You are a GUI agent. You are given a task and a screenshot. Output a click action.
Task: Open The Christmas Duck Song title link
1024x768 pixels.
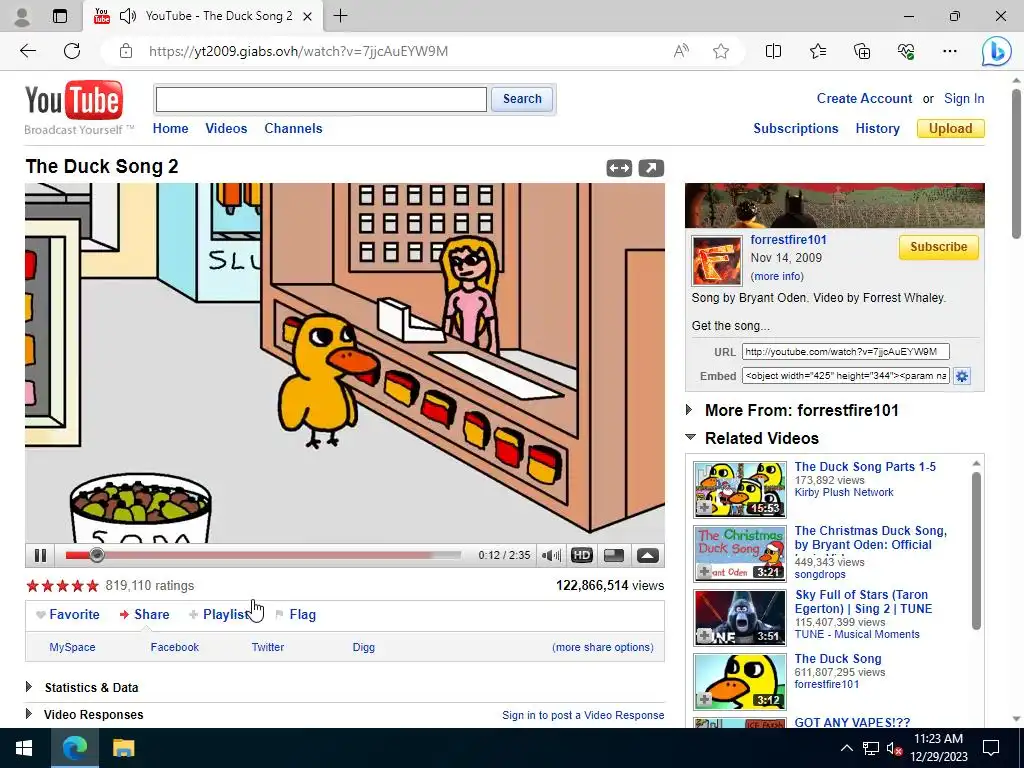click(x=871, y=537)
